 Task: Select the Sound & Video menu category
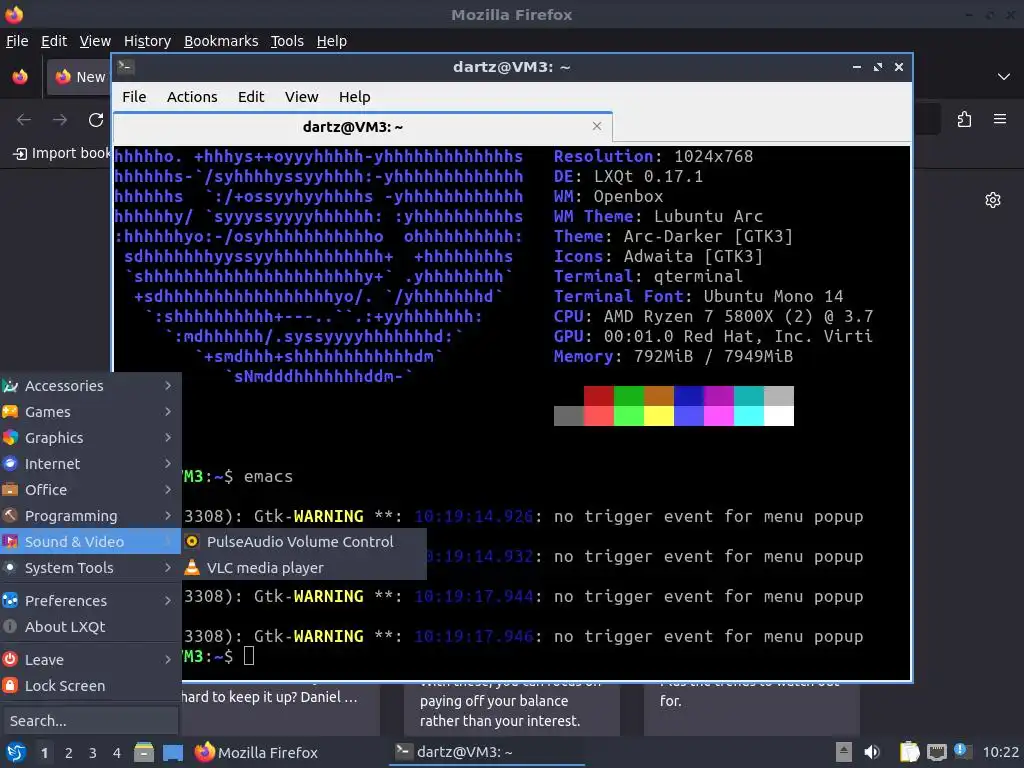tap(91, 541)
